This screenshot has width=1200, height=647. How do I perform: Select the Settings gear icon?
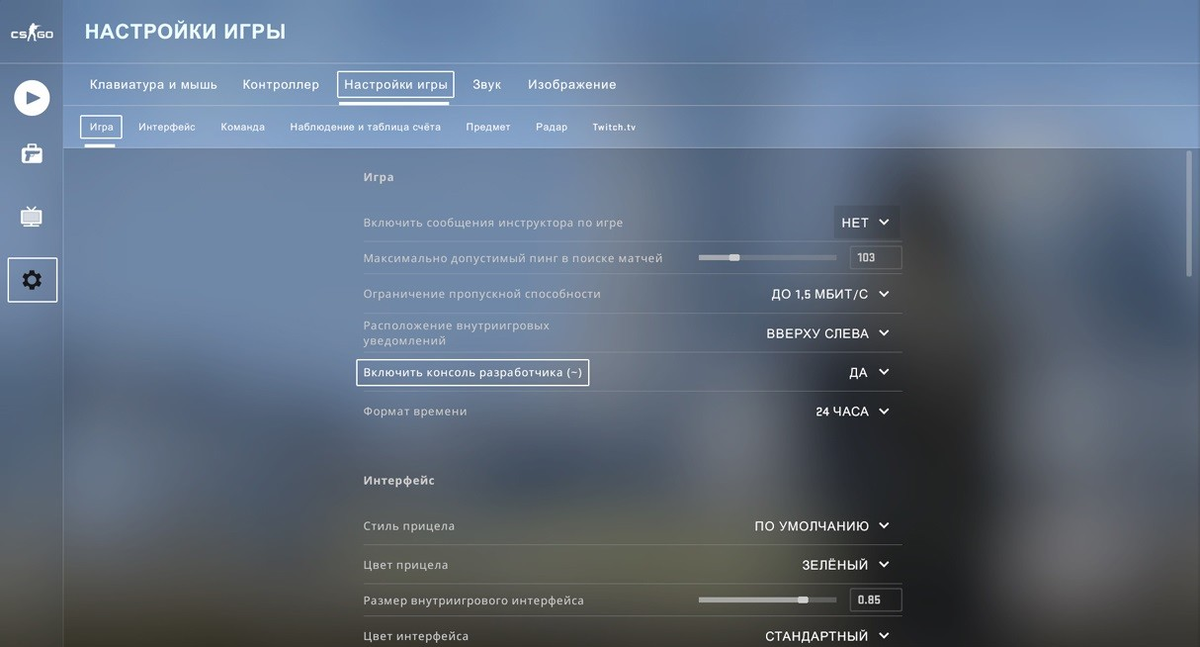(31, 279)
